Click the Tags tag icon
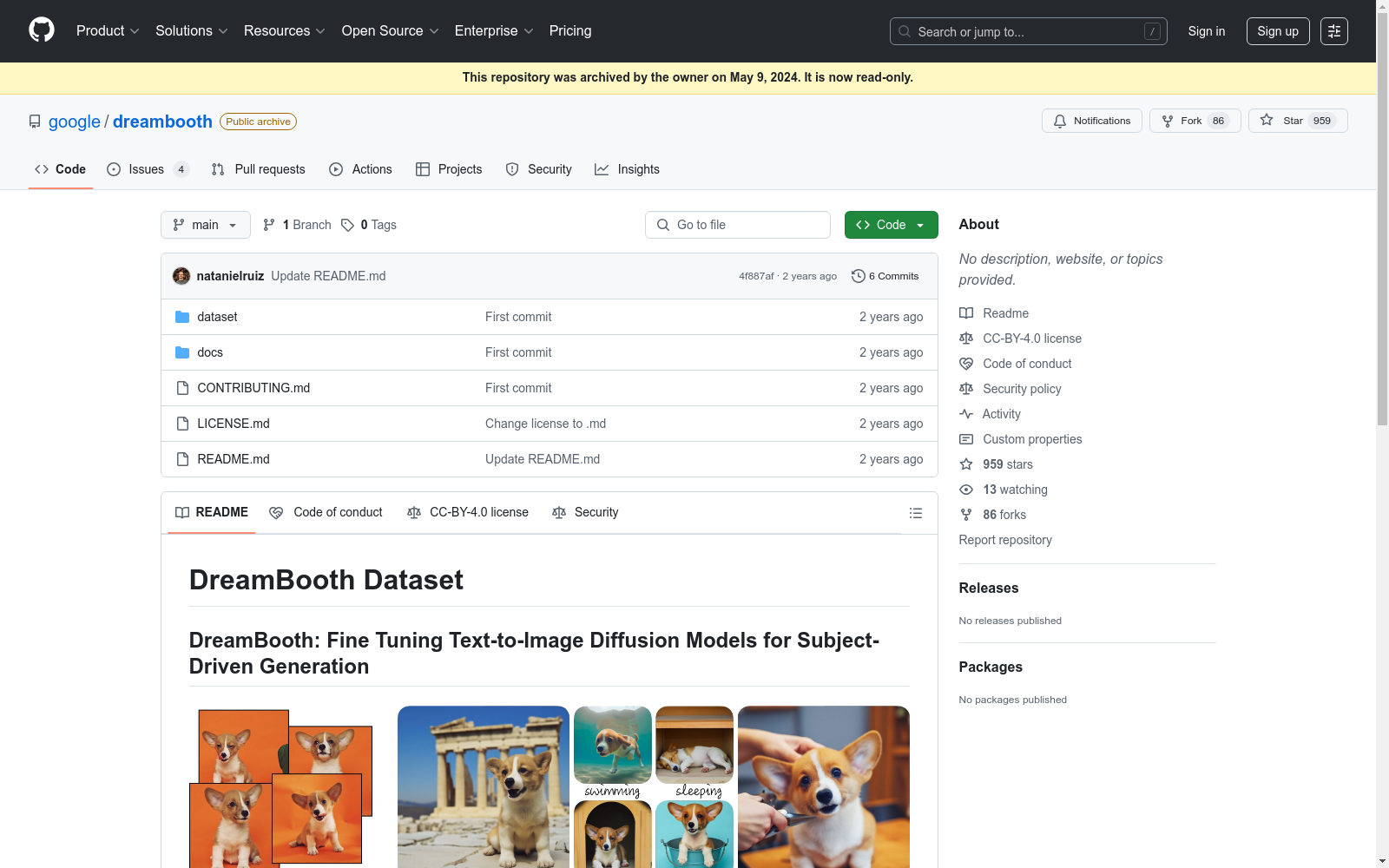 (x=347, y=225)
